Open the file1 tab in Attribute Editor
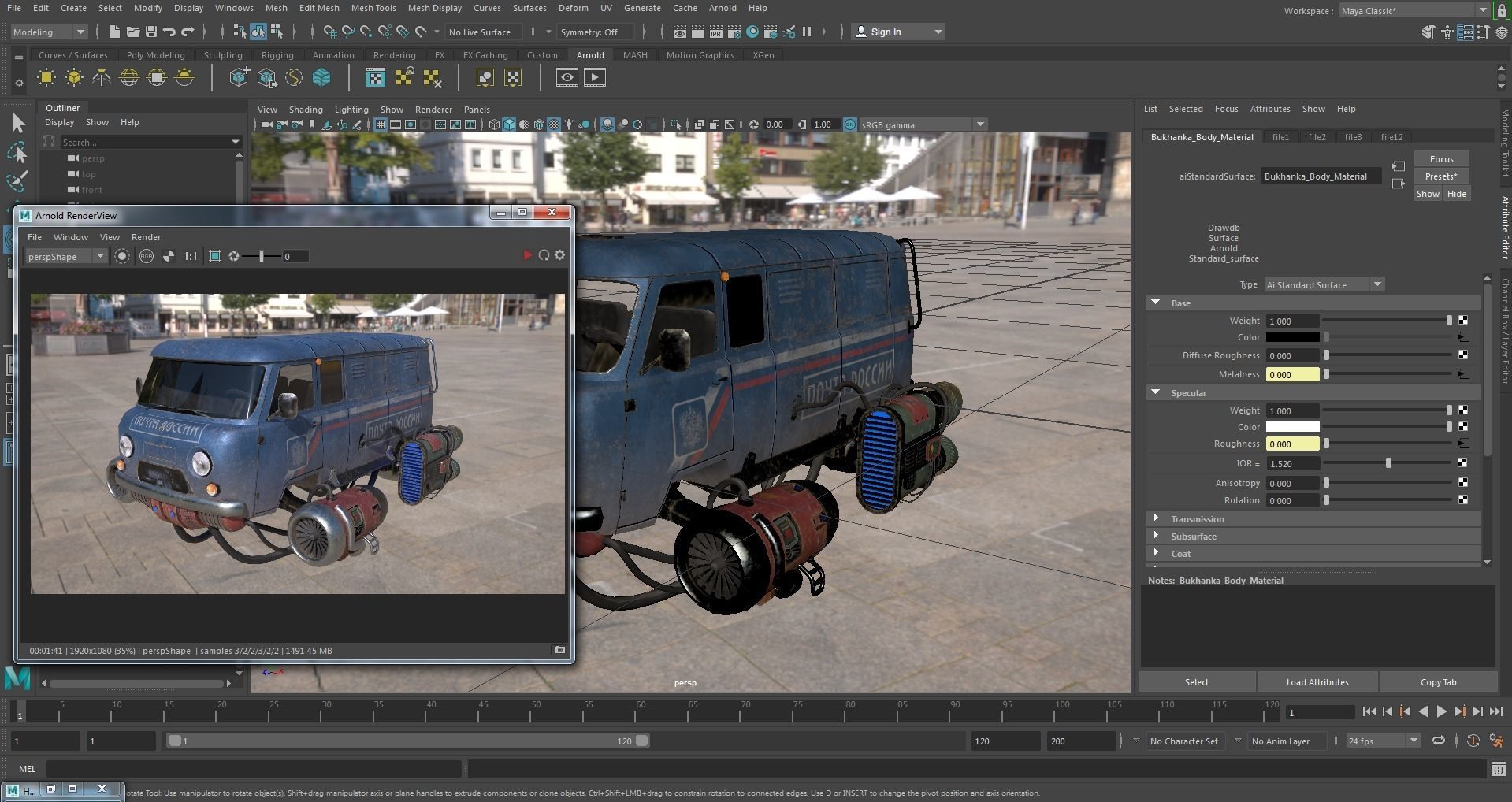This screenshot has height=802, width=1512. 1280,137
